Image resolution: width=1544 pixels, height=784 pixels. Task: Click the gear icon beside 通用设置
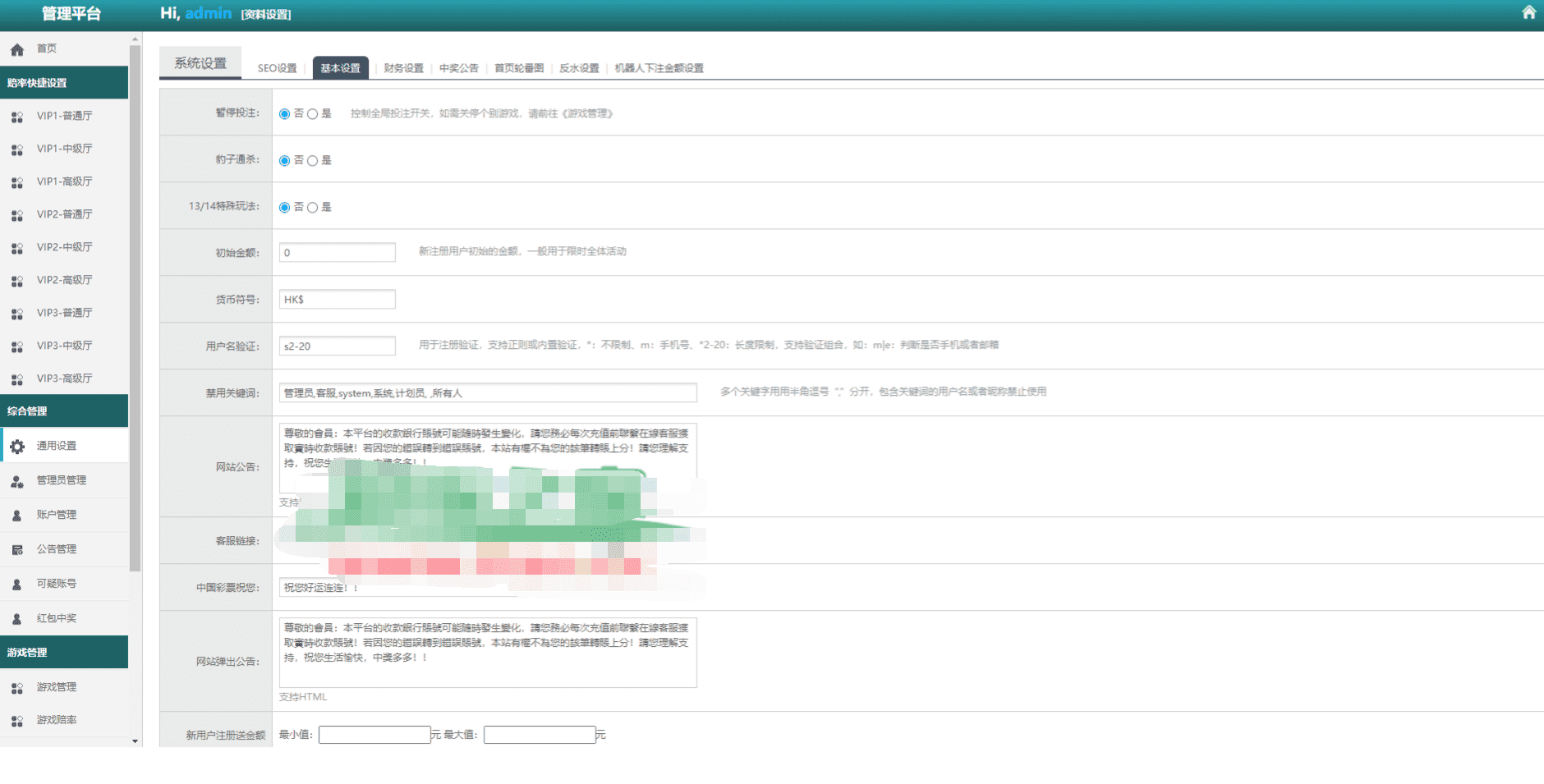pyautogui.click(x=17, y=447)
